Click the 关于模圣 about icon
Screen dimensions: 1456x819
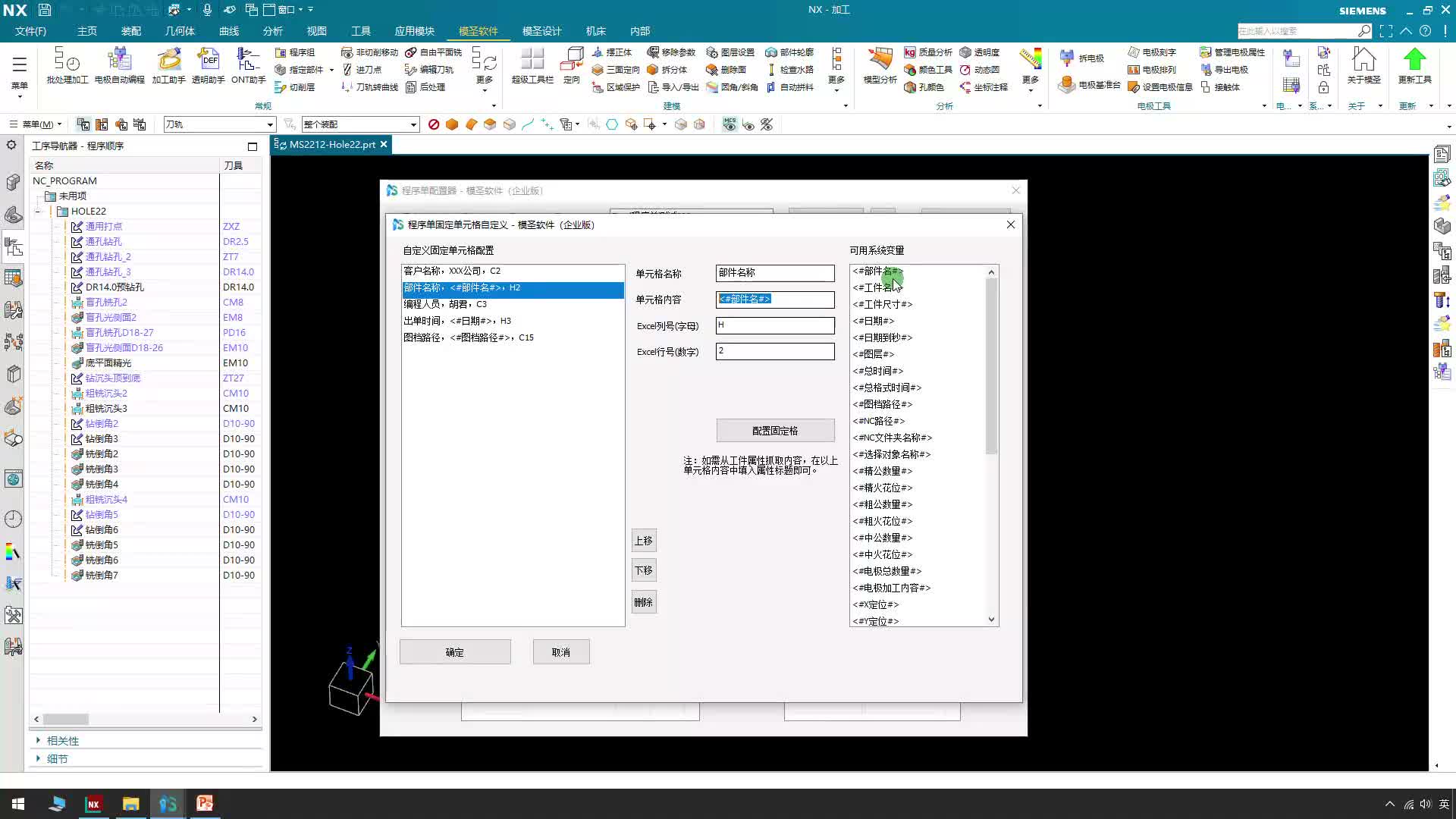(x=1363, y=65)
